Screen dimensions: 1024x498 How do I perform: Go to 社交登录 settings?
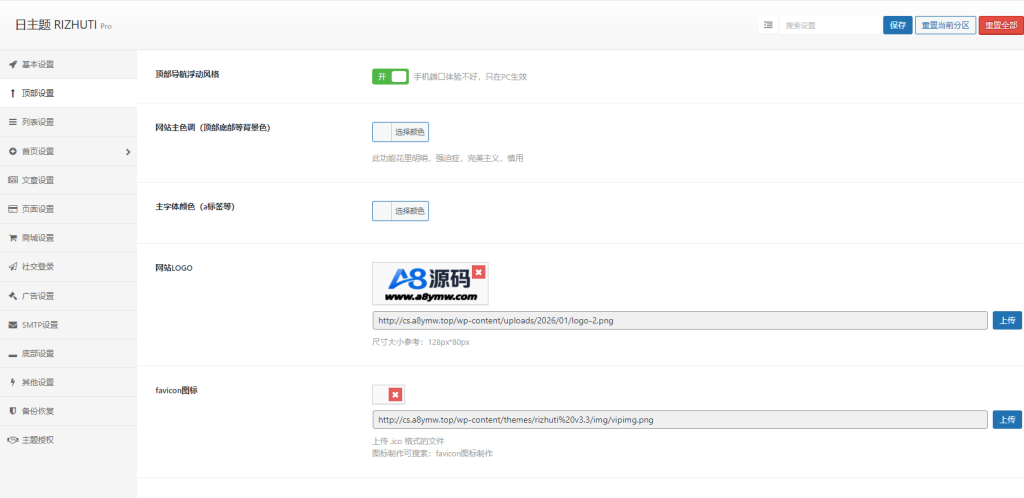pos(38,267)
